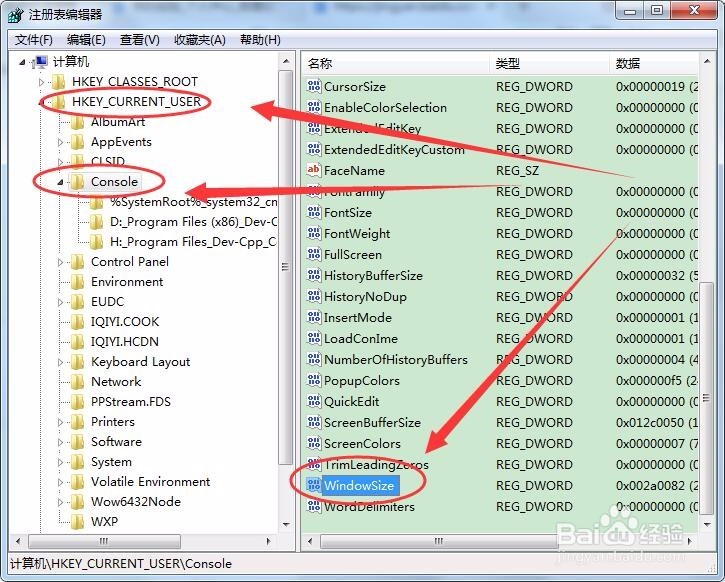This screenshot has height=582, width=725.
Task: Select the WordDelimiters value
Action: [x=369, y=507]
